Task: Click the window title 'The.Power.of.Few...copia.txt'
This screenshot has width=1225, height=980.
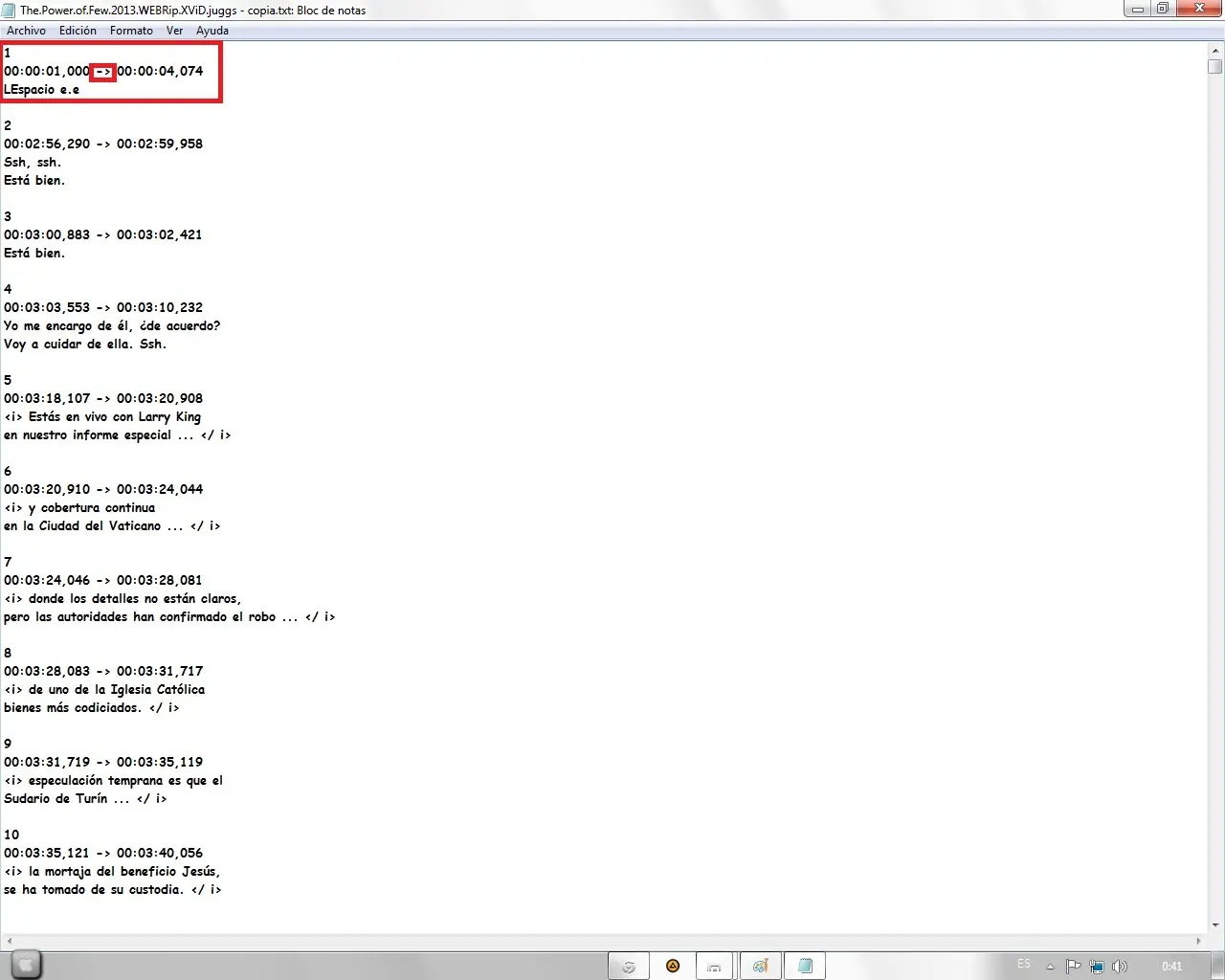Action: click(193, 11)
